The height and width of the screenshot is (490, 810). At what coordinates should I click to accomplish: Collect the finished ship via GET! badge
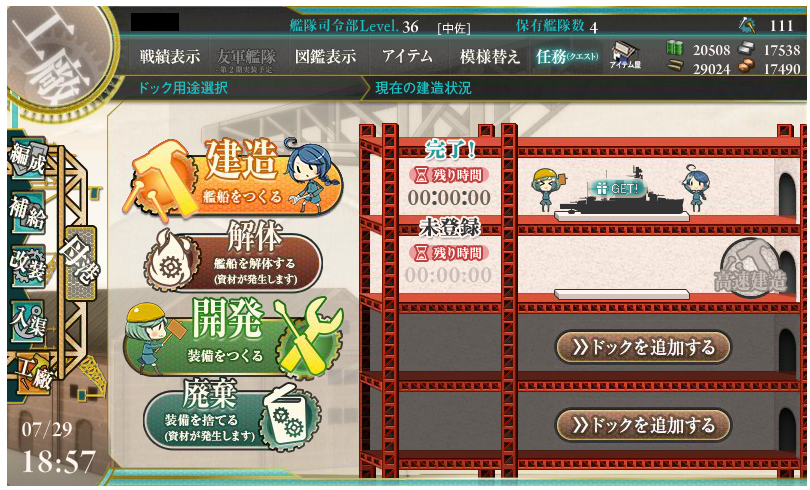pos(618,188)
